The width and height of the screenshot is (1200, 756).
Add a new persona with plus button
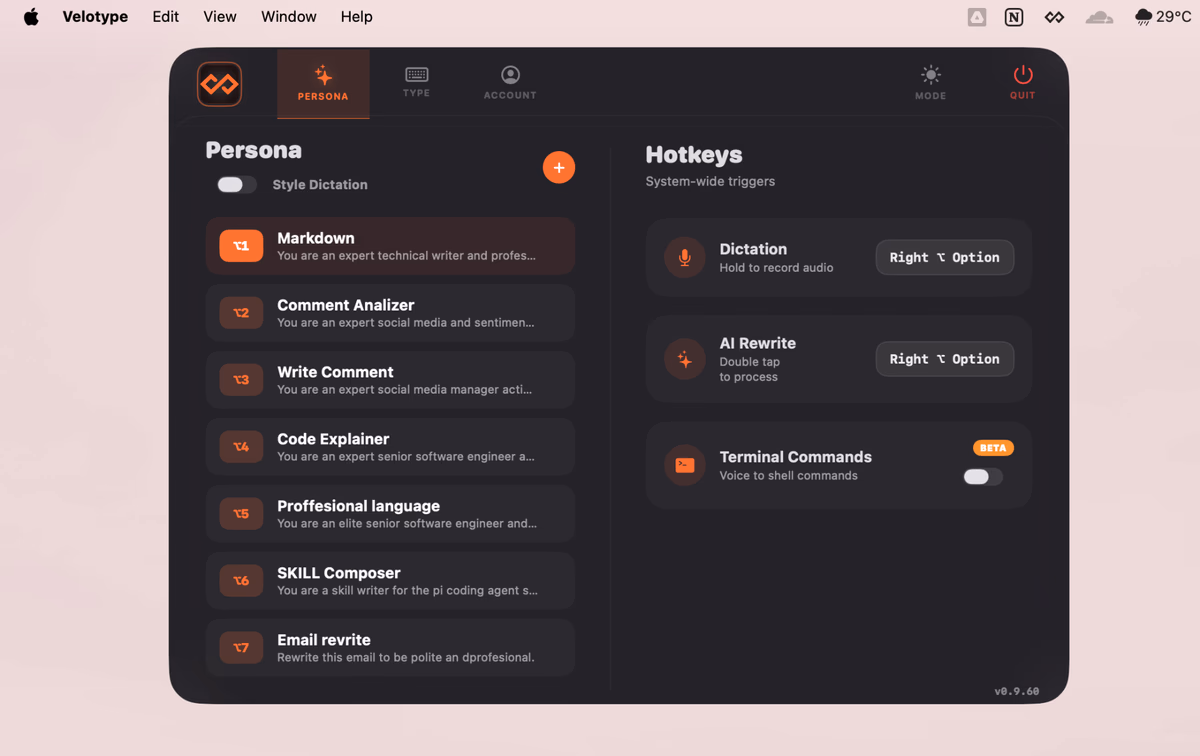pyautogui.click(x=559, y=167)
